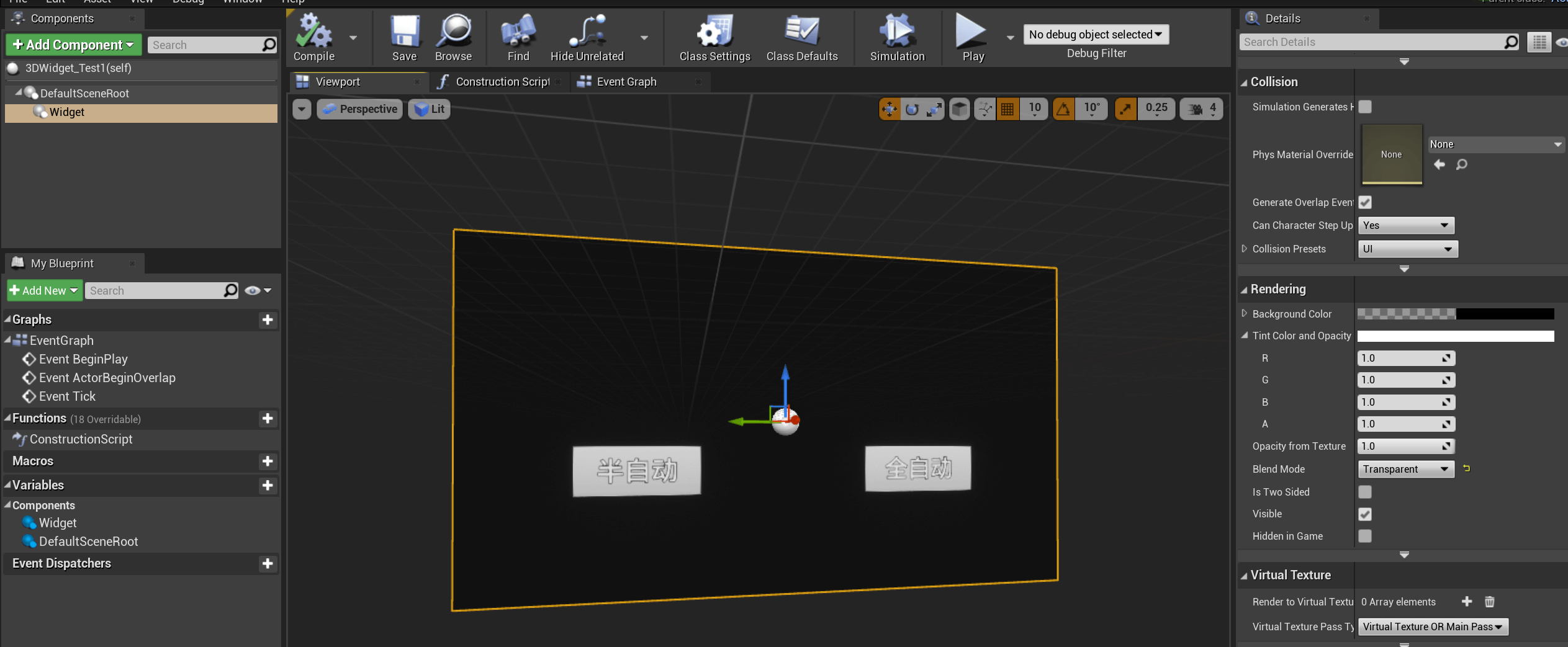Reset Blend Mode to default arrow
This screenshot has width=1568, height=647.
coord(1467,468)
